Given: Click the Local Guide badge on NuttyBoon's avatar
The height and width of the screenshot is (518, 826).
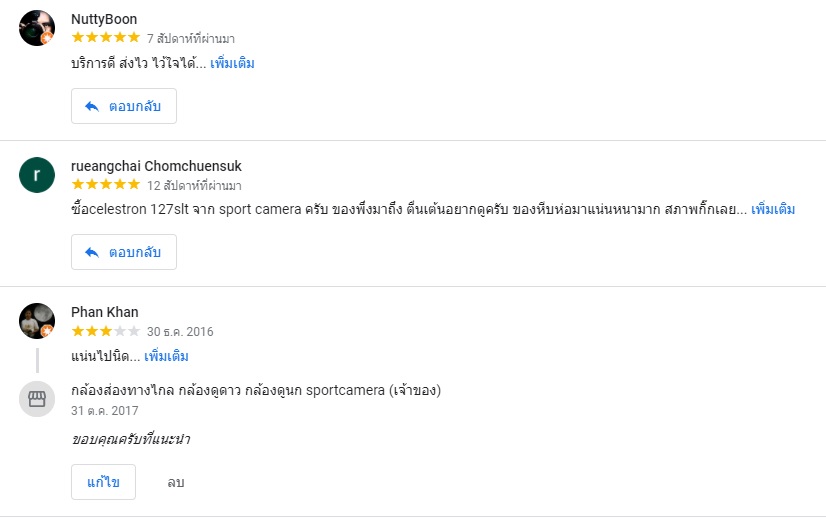Looking at the screenshot, I should (47, 38).
